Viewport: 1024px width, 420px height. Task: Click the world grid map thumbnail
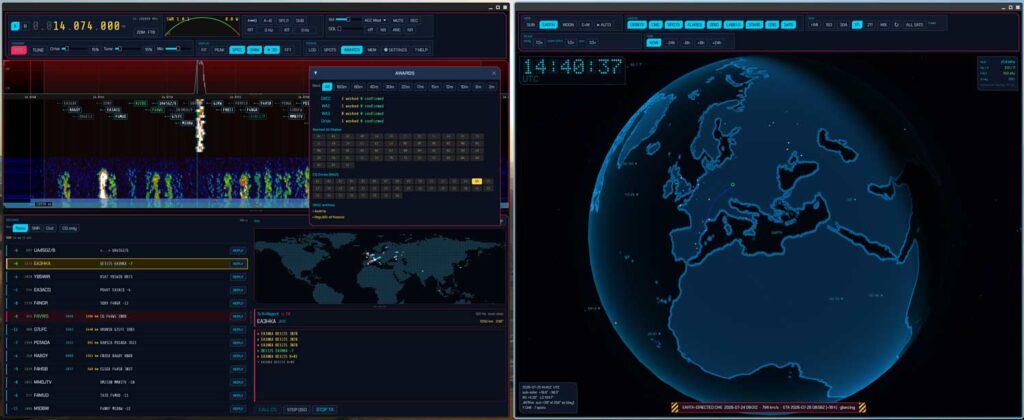(379, 266)
